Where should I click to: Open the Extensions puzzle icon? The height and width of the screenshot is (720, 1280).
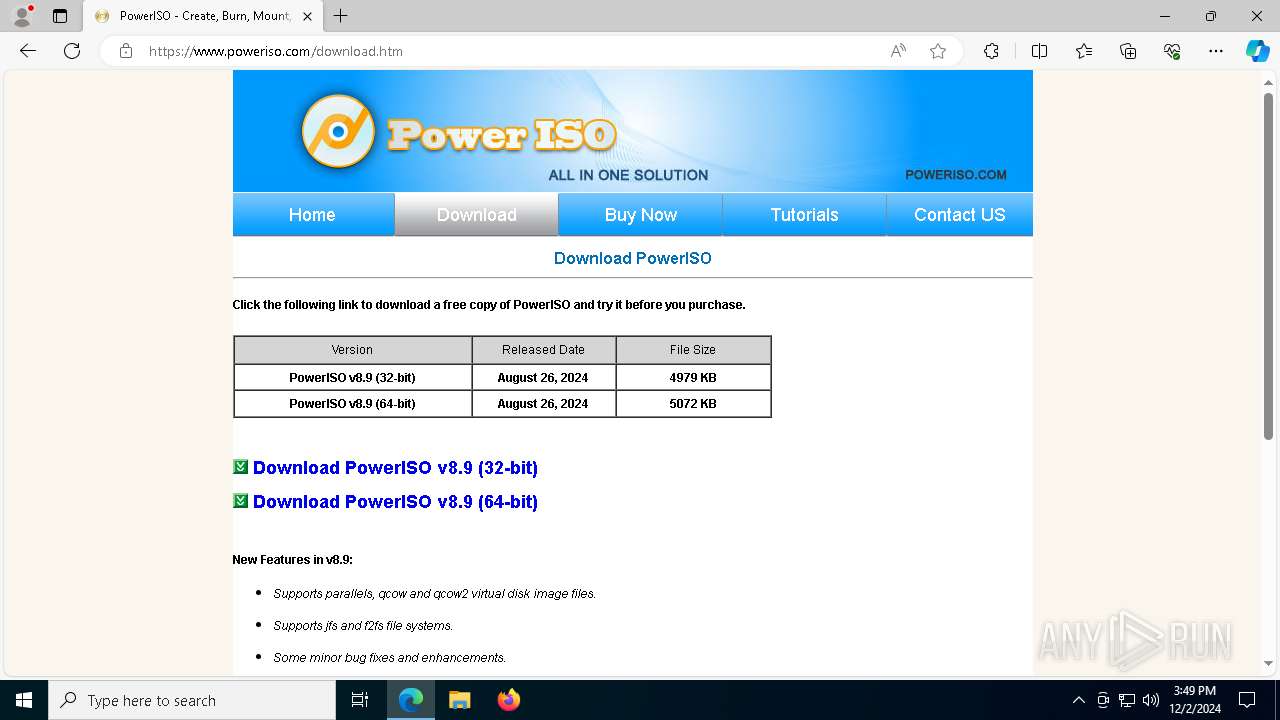[991, 51]
